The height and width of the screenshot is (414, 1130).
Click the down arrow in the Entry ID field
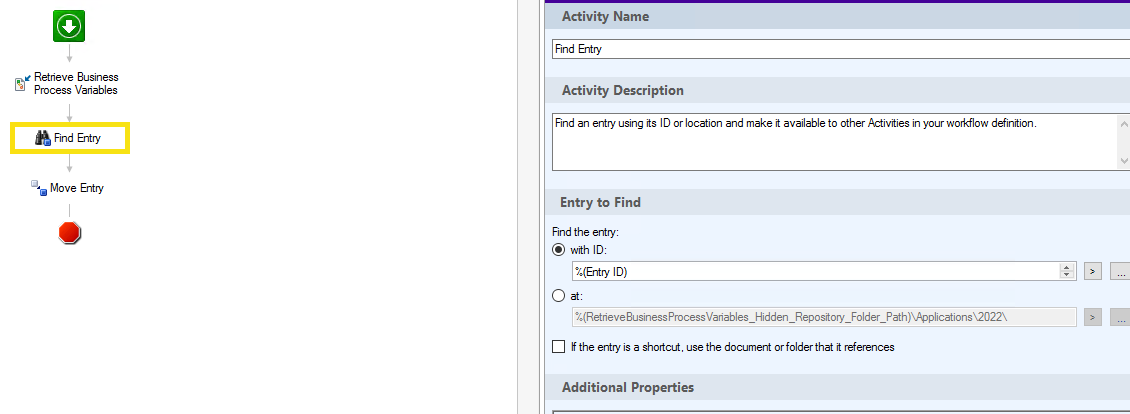point(1067,275)
